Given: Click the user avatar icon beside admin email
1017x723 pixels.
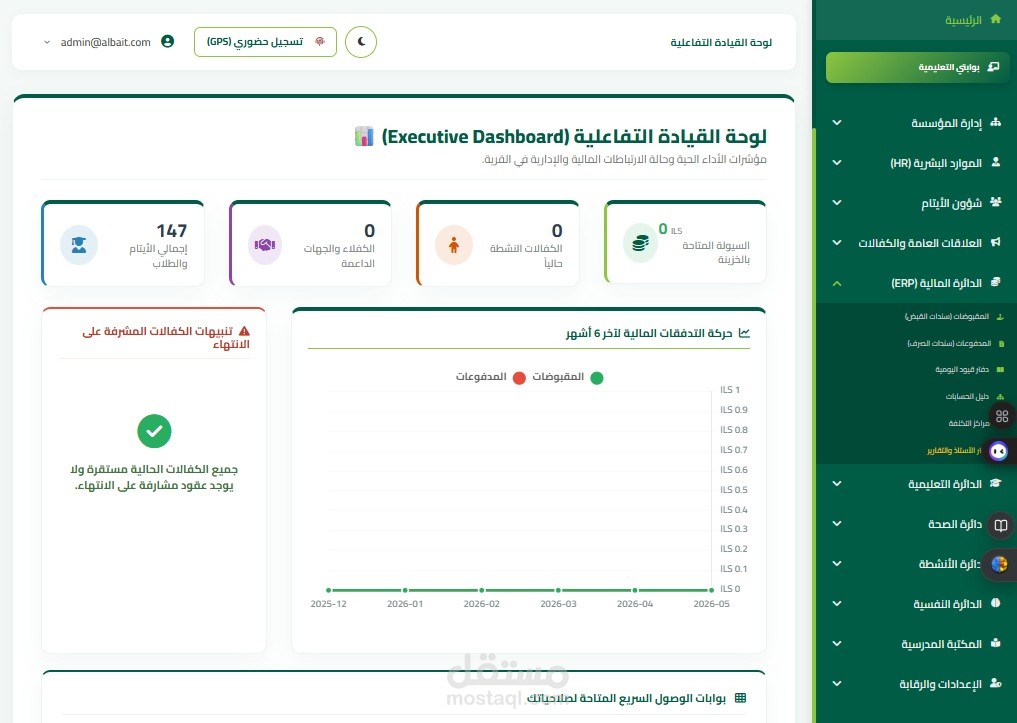Looking at the screenshot, I should [x=167, y=41].
